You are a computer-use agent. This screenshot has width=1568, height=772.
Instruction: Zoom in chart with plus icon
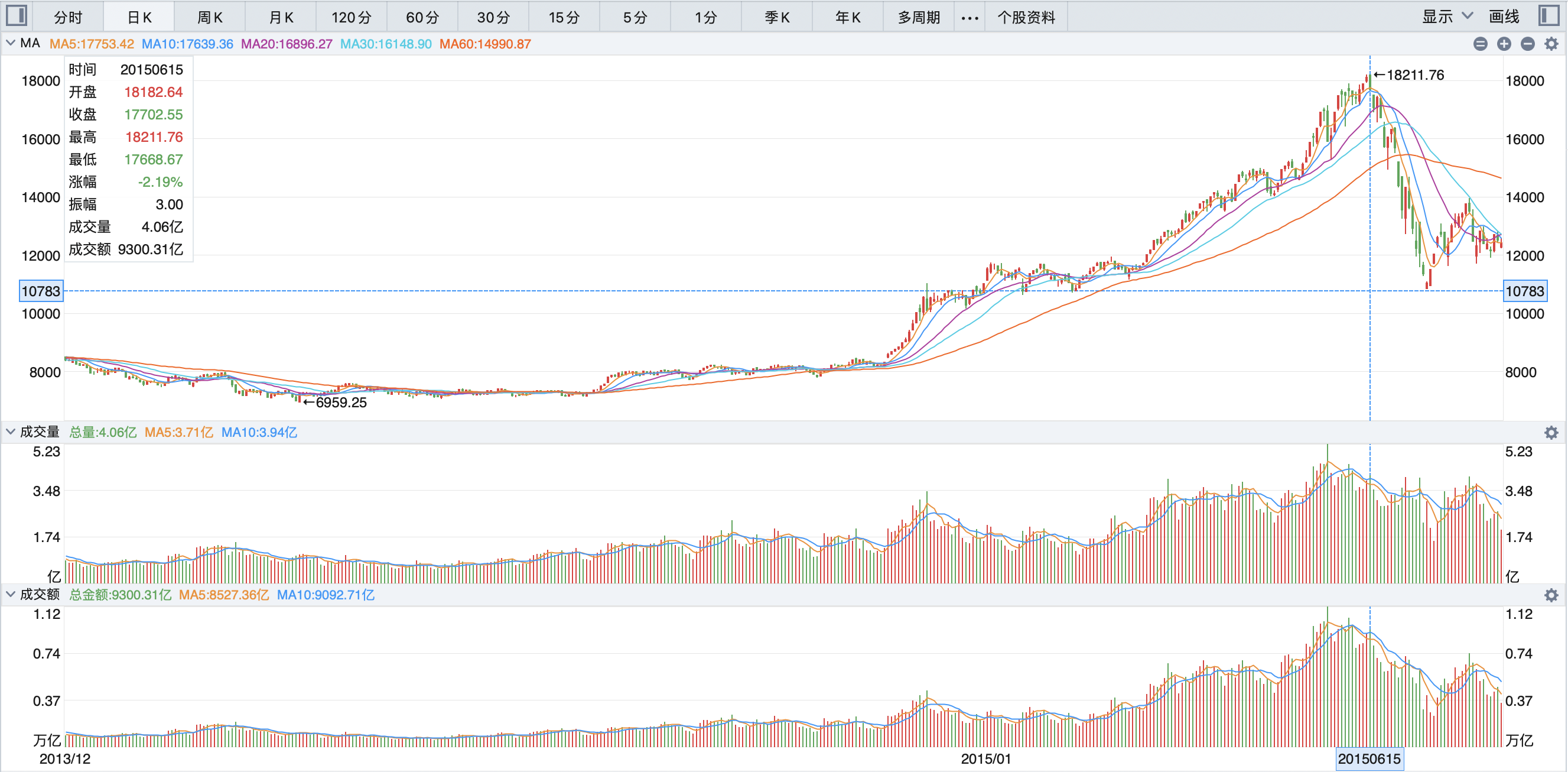click(1504, 44)
